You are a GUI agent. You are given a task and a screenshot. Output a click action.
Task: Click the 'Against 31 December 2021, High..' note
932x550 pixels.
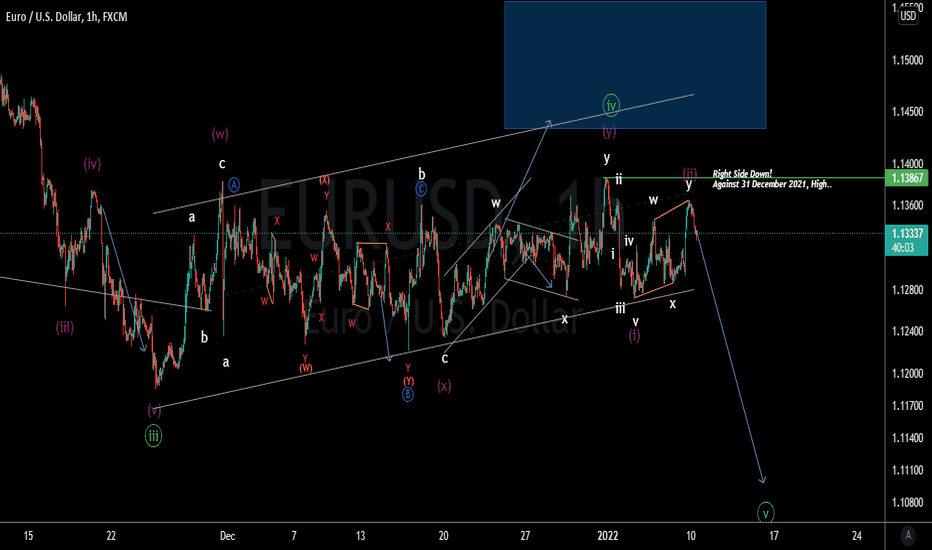click(772, 184)
